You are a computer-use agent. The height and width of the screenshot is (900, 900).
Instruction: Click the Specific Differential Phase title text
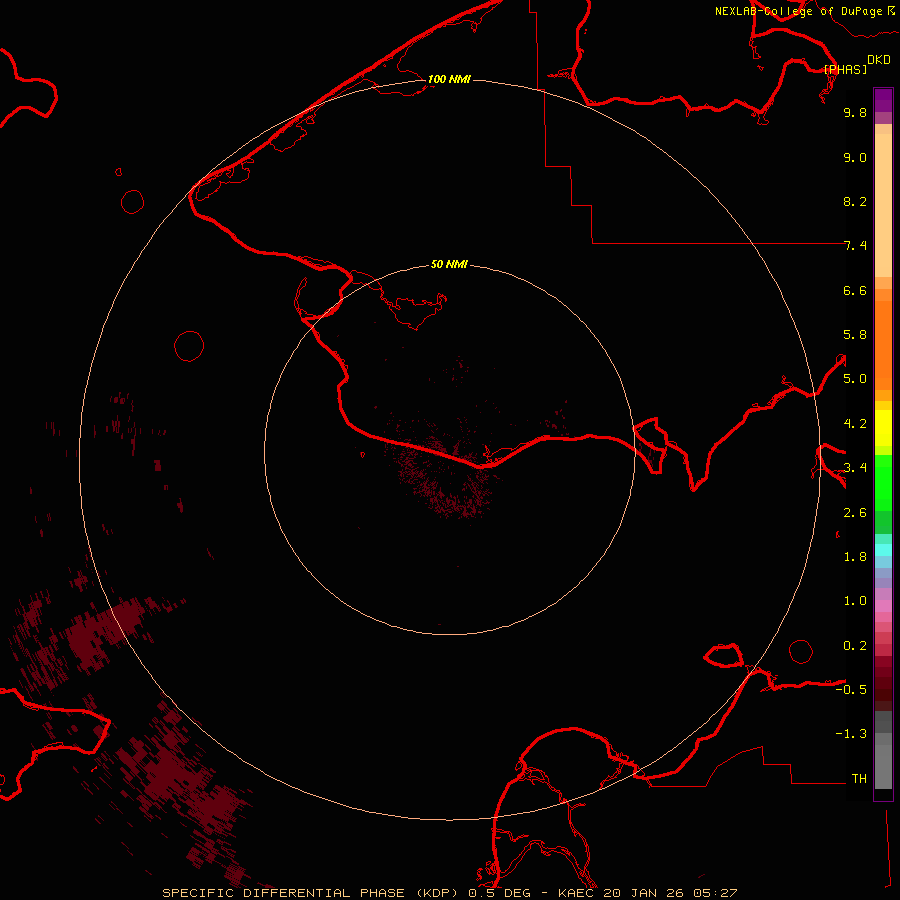point(312,892)
